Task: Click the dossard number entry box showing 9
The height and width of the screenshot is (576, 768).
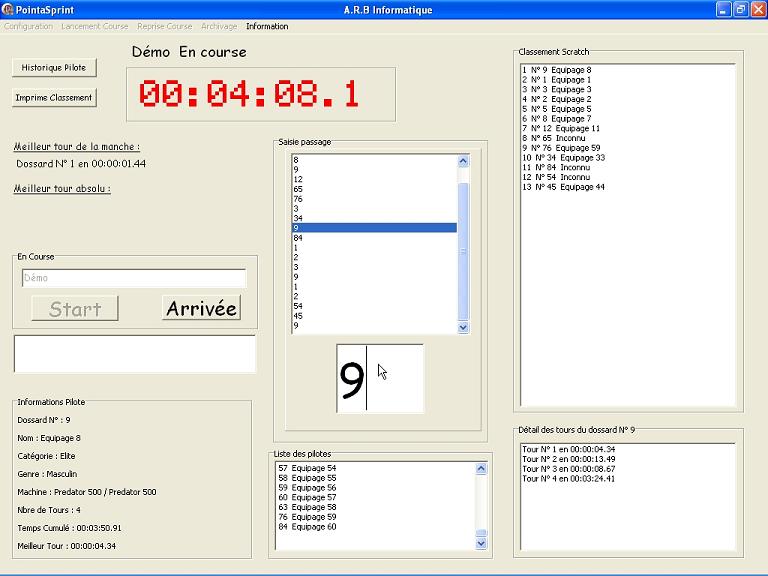Action: [x=380, y=378]
